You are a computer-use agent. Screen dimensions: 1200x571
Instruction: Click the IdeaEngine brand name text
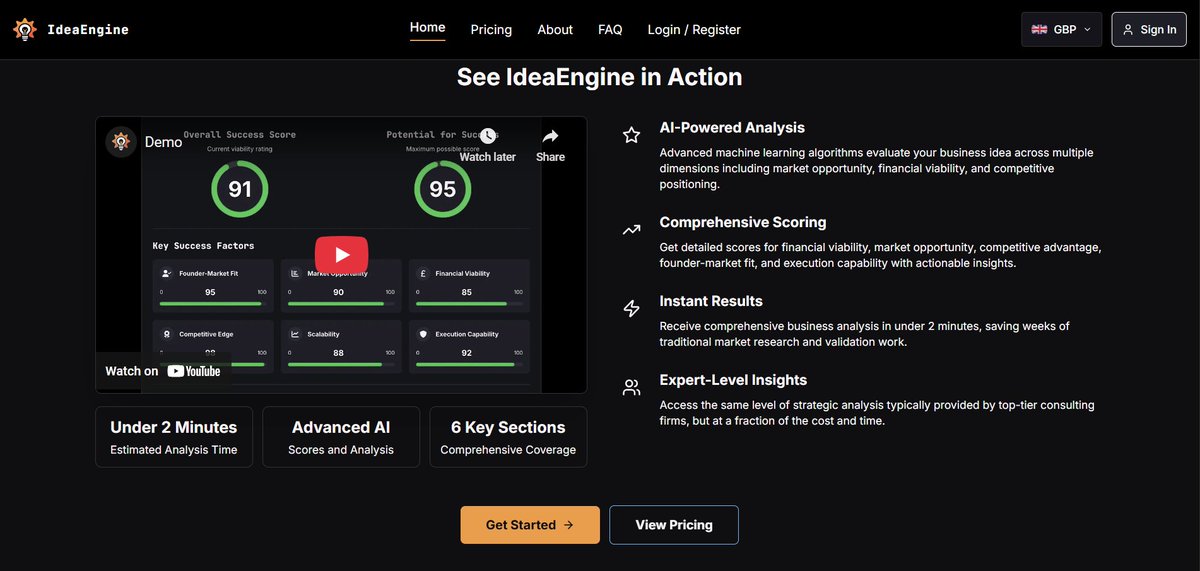pos(88,30)
